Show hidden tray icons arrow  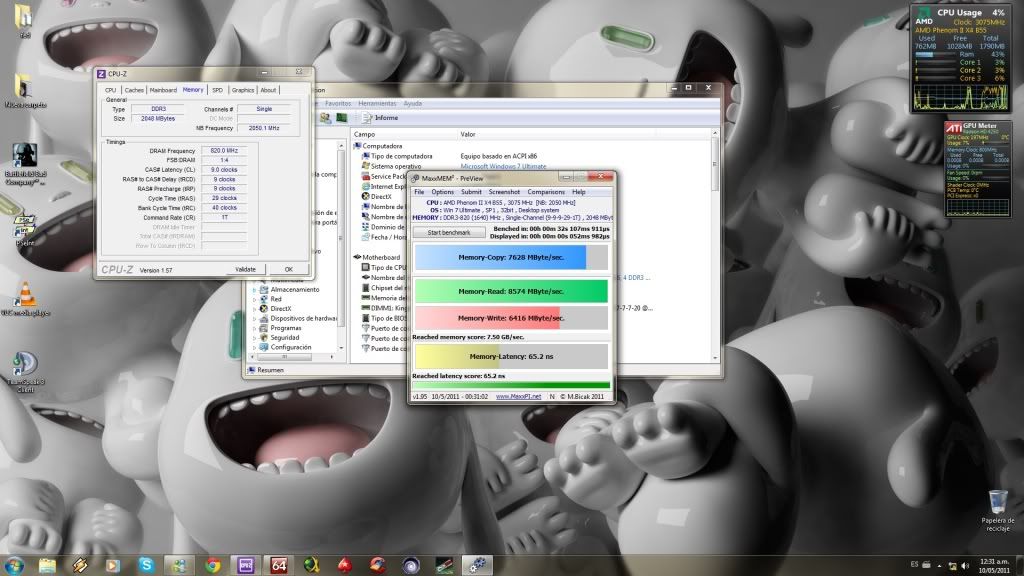pyautogui.click(x=939, y=566)
